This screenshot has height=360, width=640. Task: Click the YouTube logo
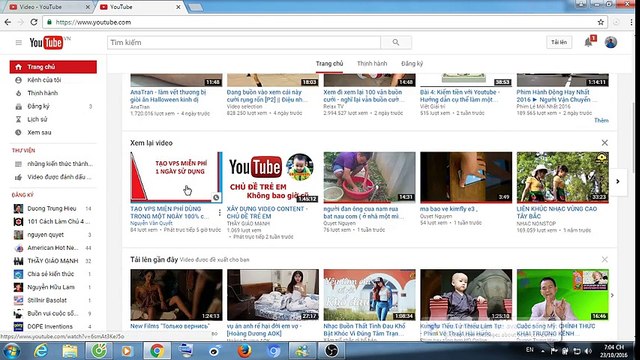[46, 42]
